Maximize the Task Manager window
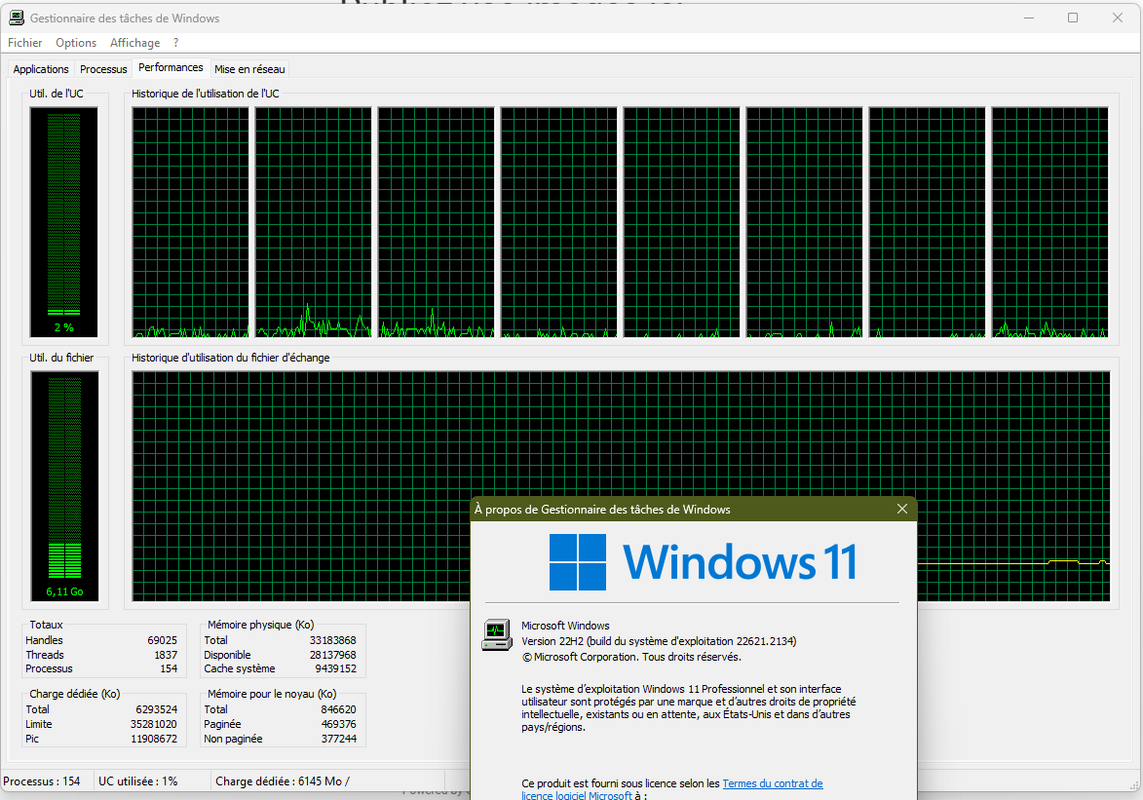 (1072, 18)
